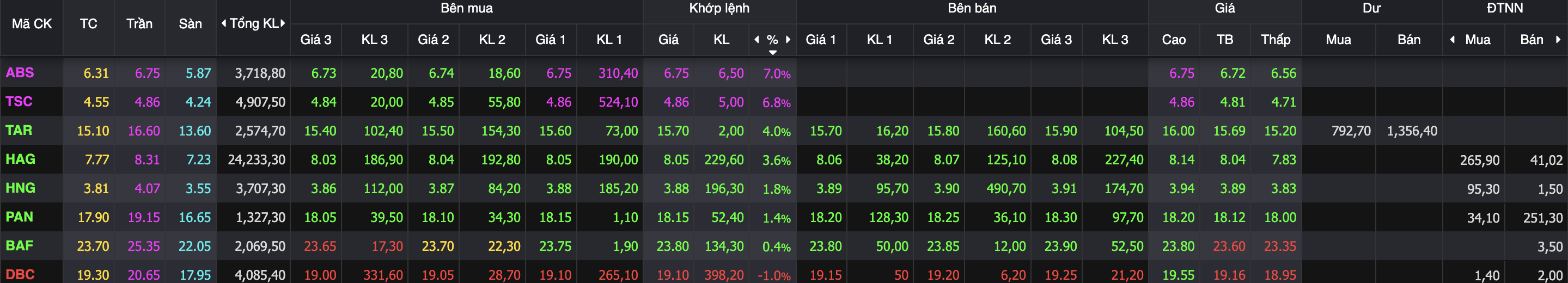
Task: Click KL 1 header under Bên mua
Action: click(609, 40)
